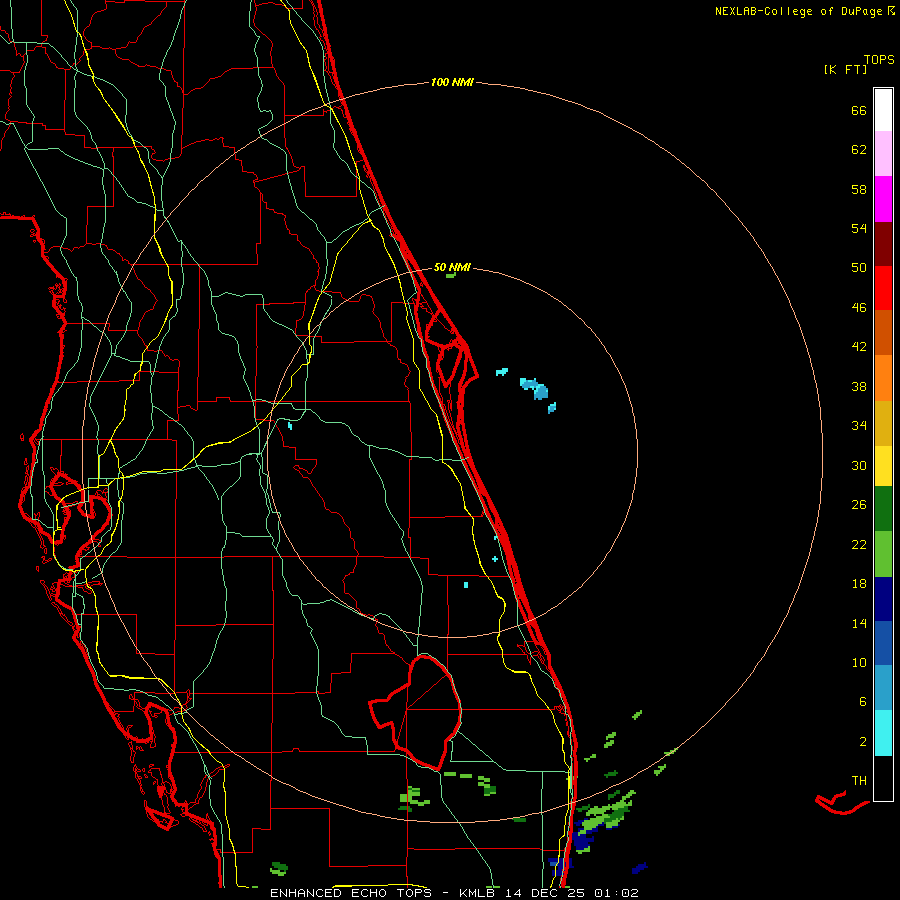900x900 pixels.
Task: Click the 10 legend value
Action: (x=859, y=663)
